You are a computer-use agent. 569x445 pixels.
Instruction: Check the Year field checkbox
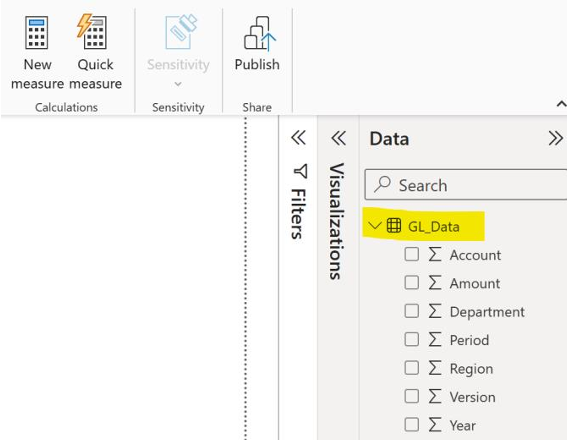click(x=412, y=424)
